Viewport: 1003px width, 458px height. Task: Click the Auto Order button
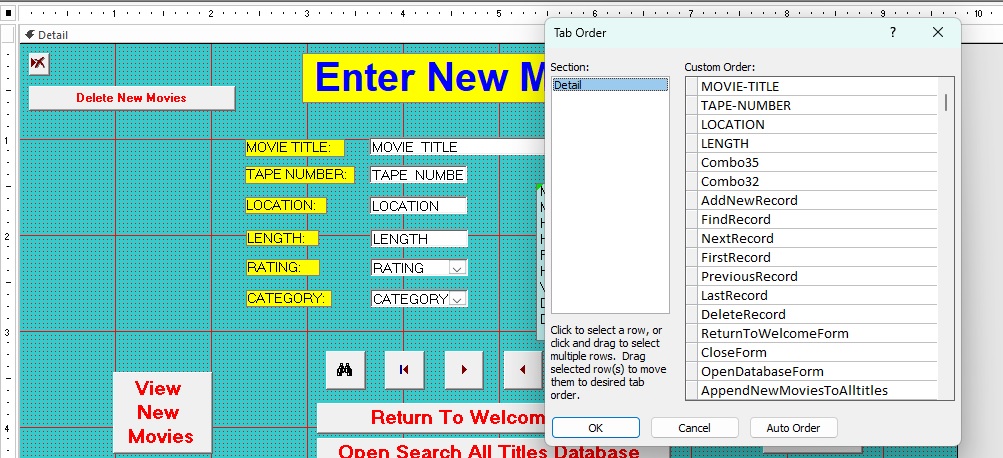tap(793, 428)
